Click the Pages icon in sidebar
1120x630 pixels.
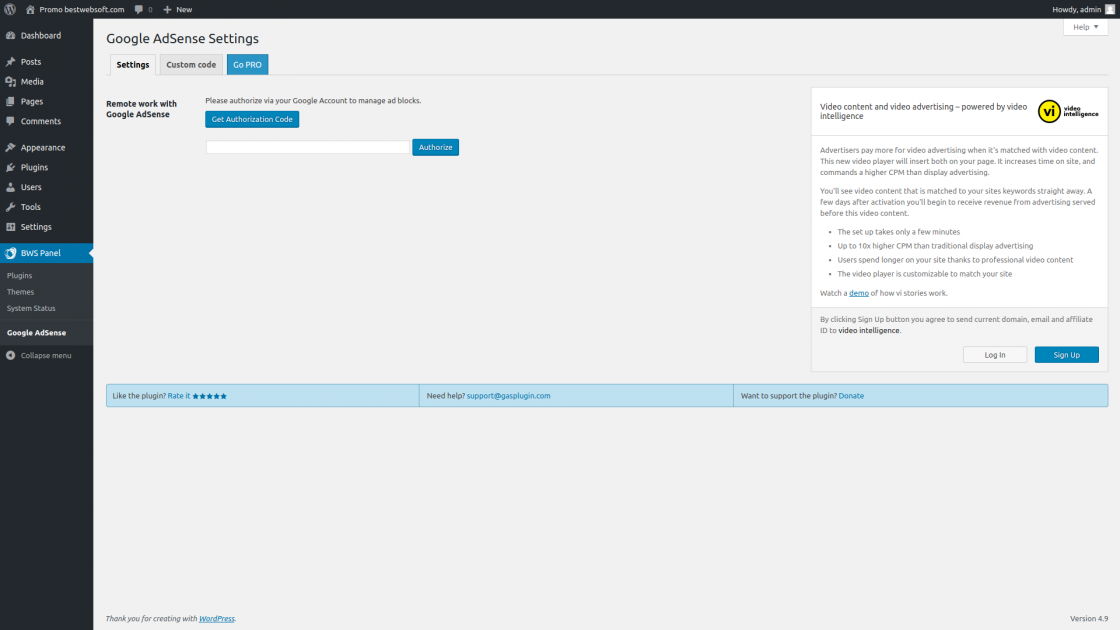[x=11, y=101]
